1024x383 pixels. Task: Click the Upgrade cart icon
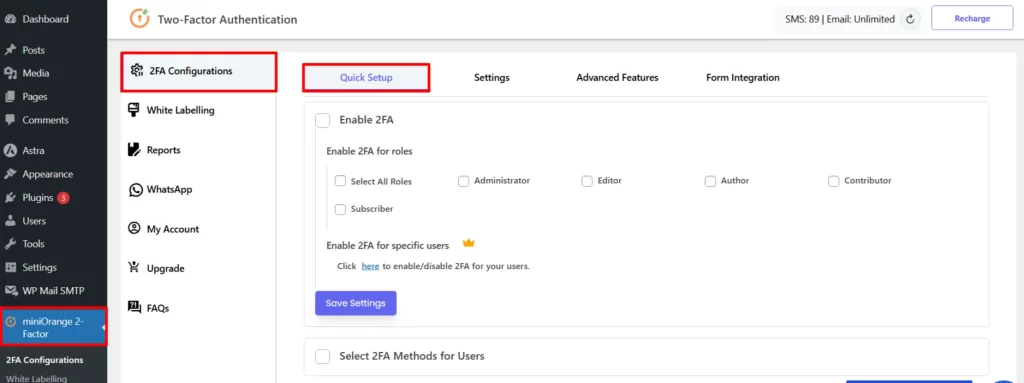coord(135,267)
